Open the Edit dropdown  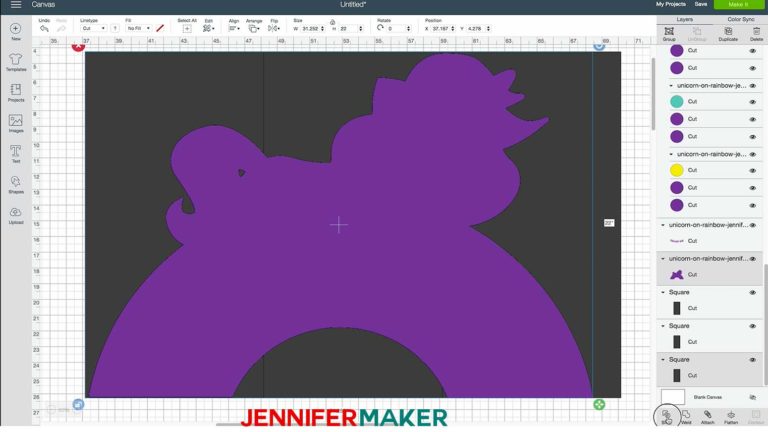tap(209, 28)
